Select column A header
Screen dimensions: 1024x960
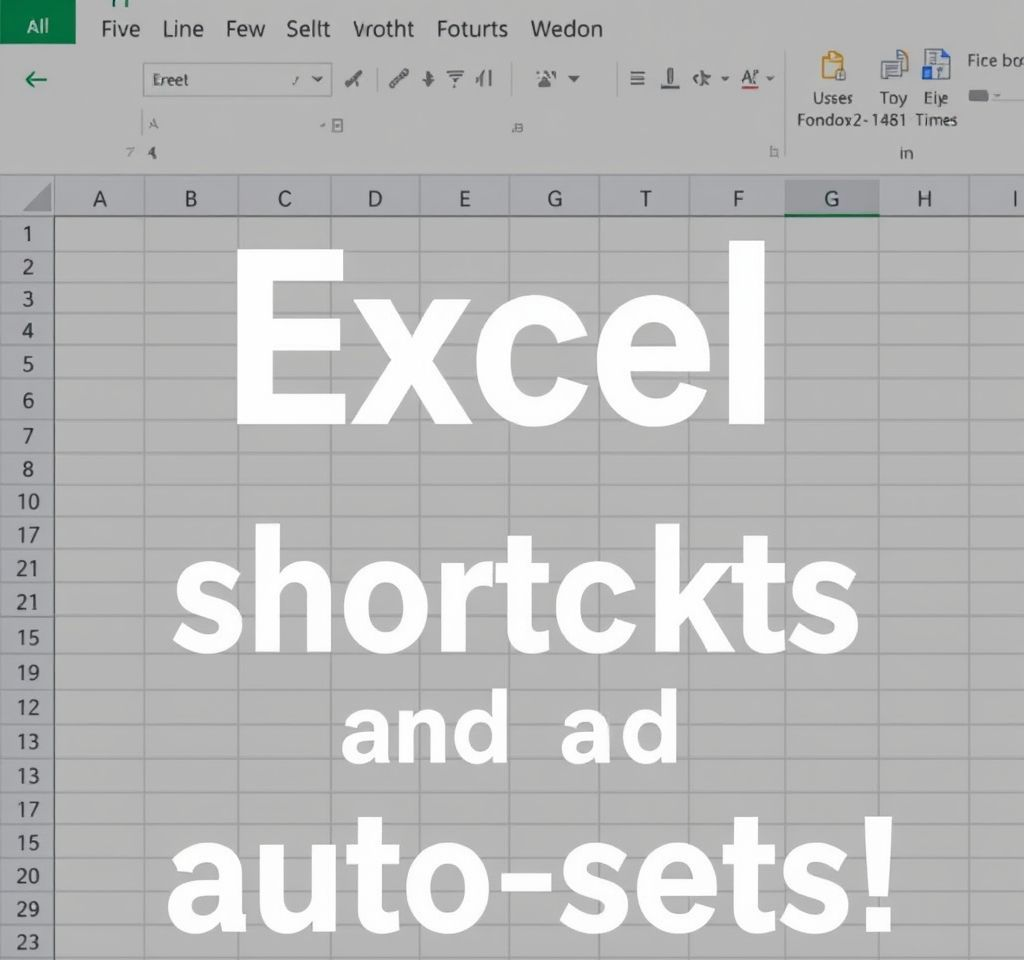pos(99,199)
